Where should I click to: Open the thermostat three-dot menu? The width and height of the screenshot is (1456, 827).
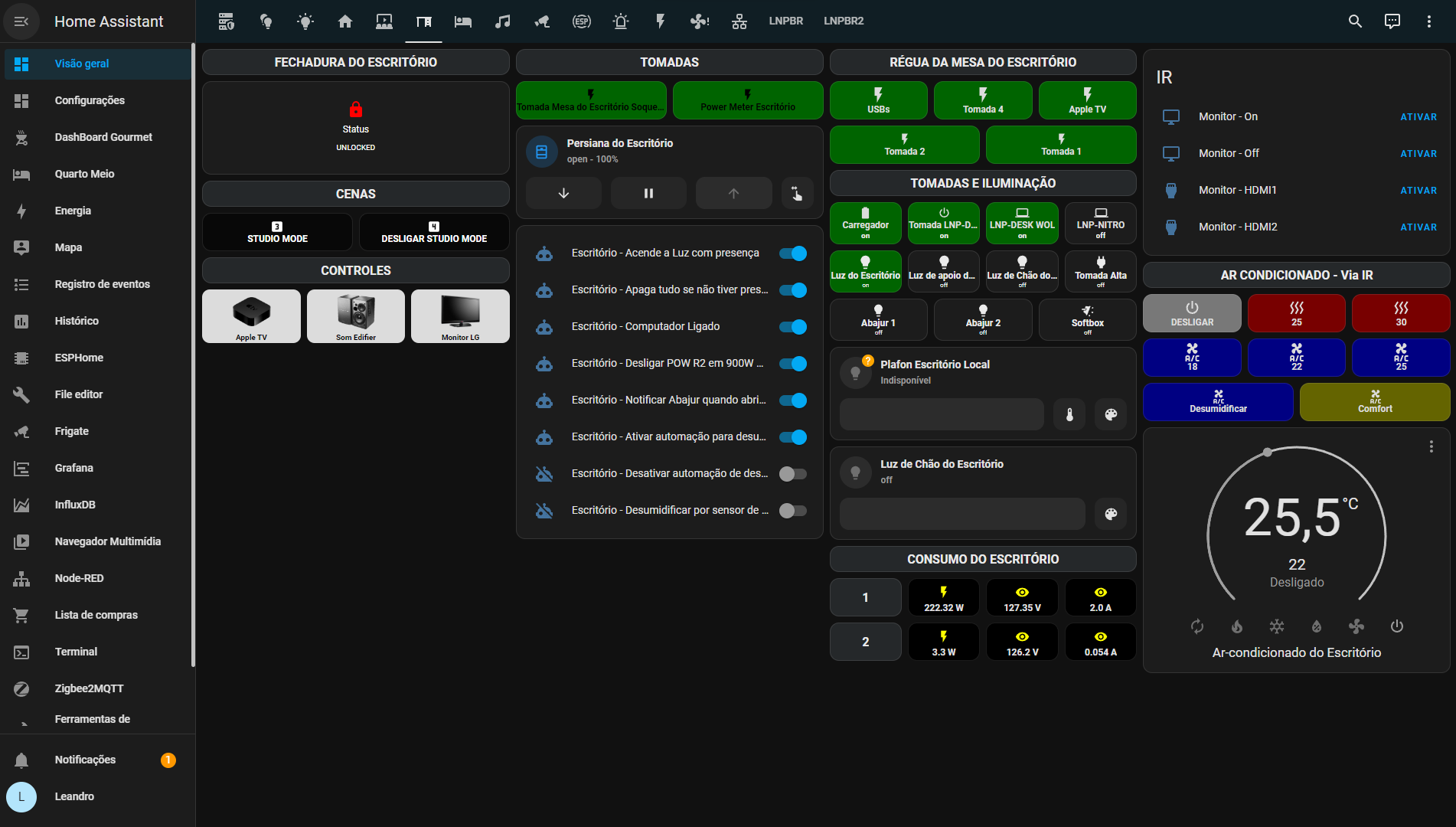coord(1431,446)
